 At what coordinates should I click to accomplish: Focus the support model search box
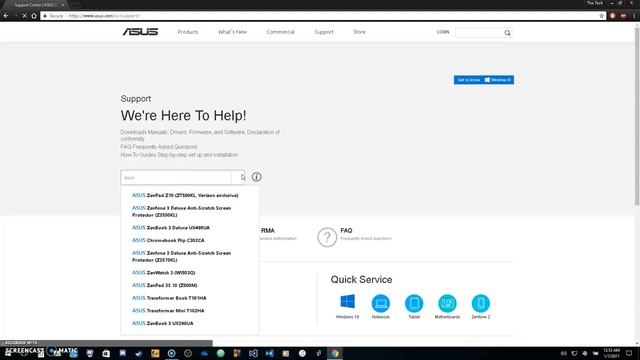(176, 178)
